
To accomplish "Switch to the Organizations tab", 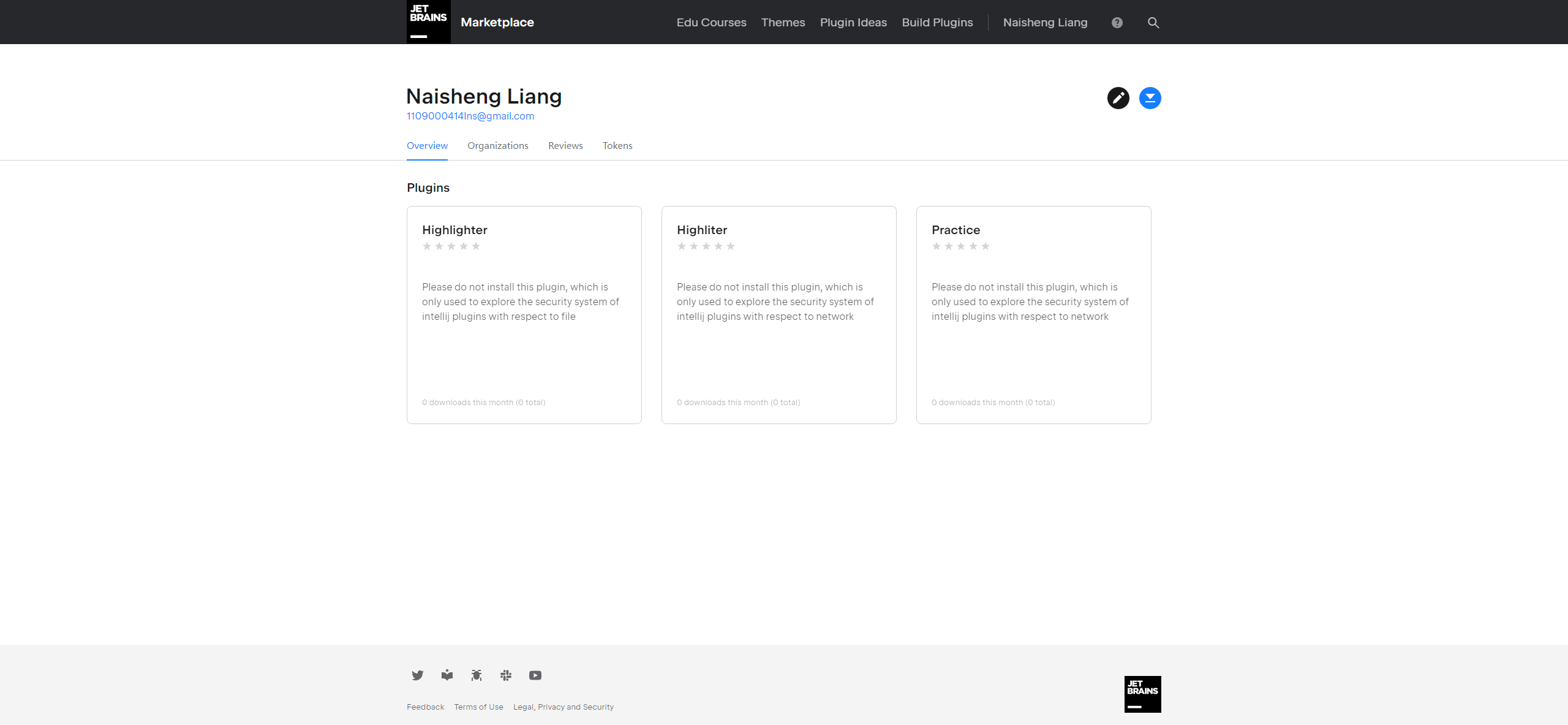I will 498,146.
